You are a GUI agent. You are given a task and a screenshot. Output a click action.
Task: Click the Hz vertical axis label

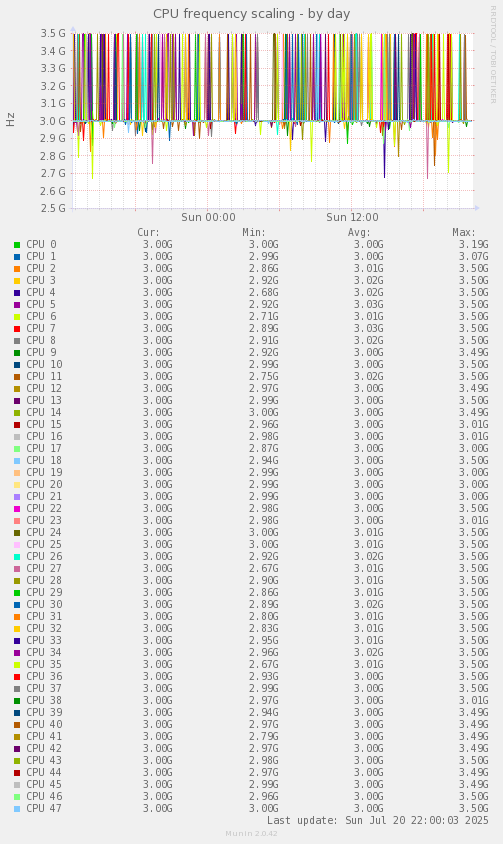click(x=10, y=119)
